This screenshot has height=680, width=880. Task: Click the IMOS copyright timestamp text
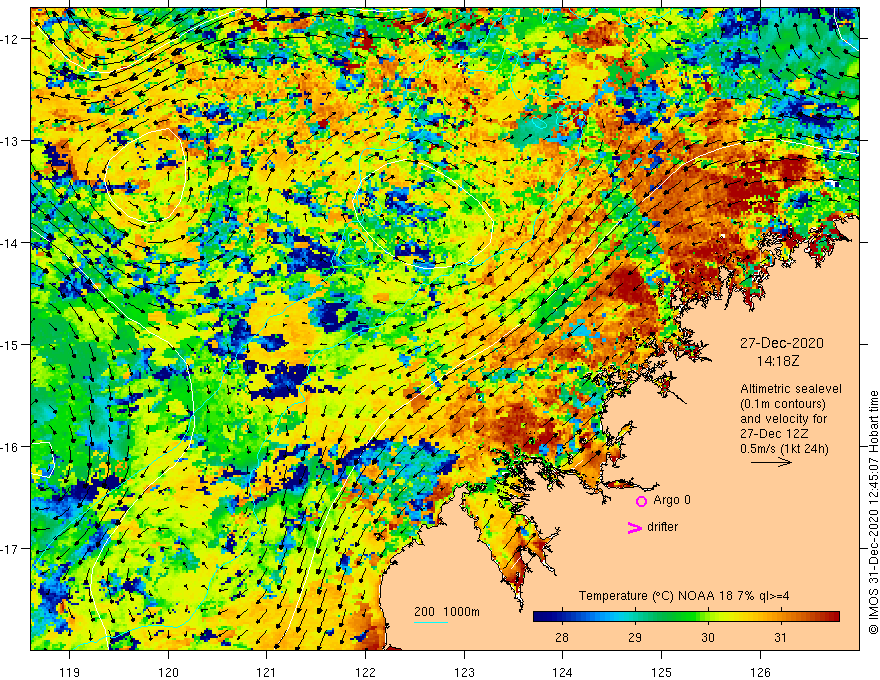(873, 513)
